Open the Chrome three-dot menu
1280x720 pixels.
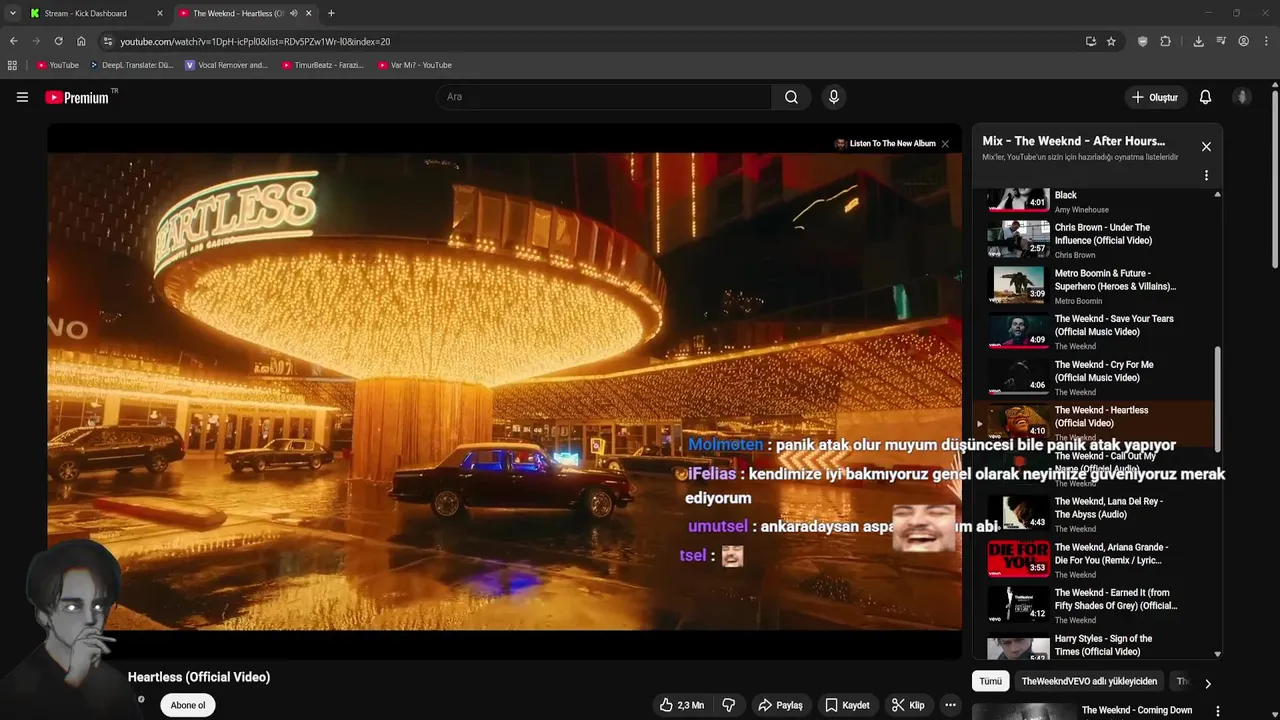click(1266, 41)
